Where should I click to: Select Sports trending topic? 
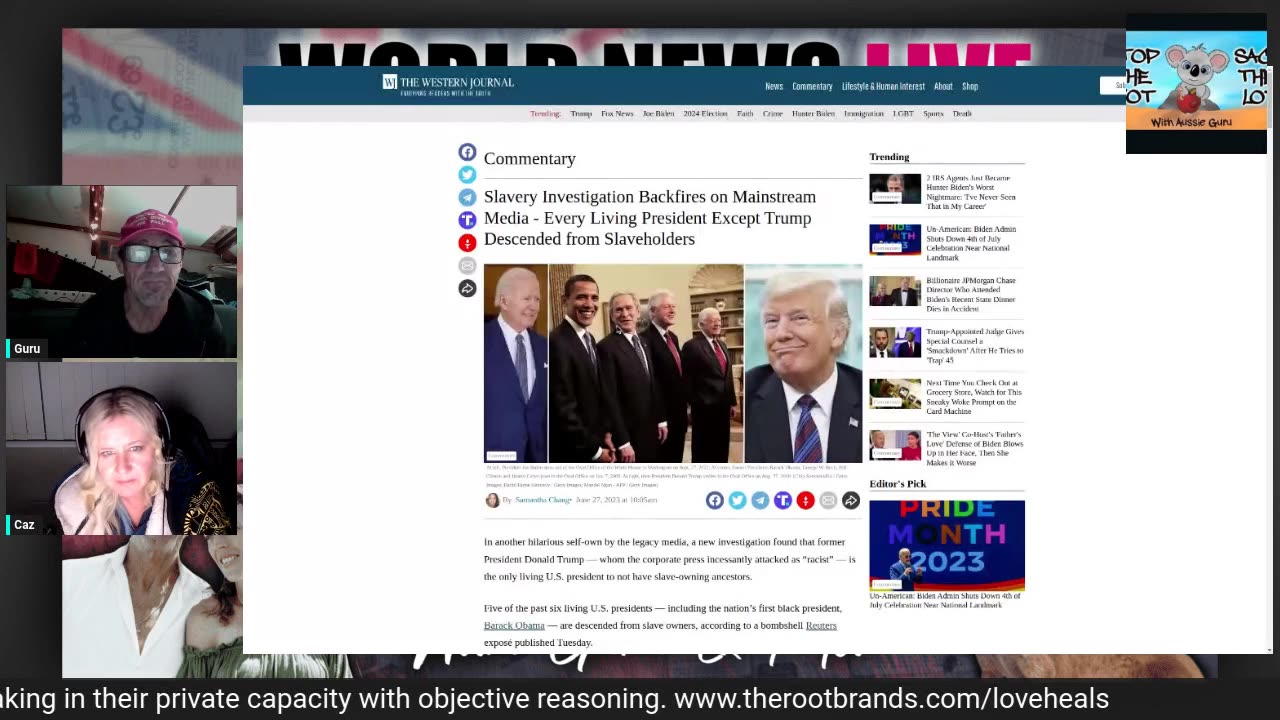[x=933, y=114]
